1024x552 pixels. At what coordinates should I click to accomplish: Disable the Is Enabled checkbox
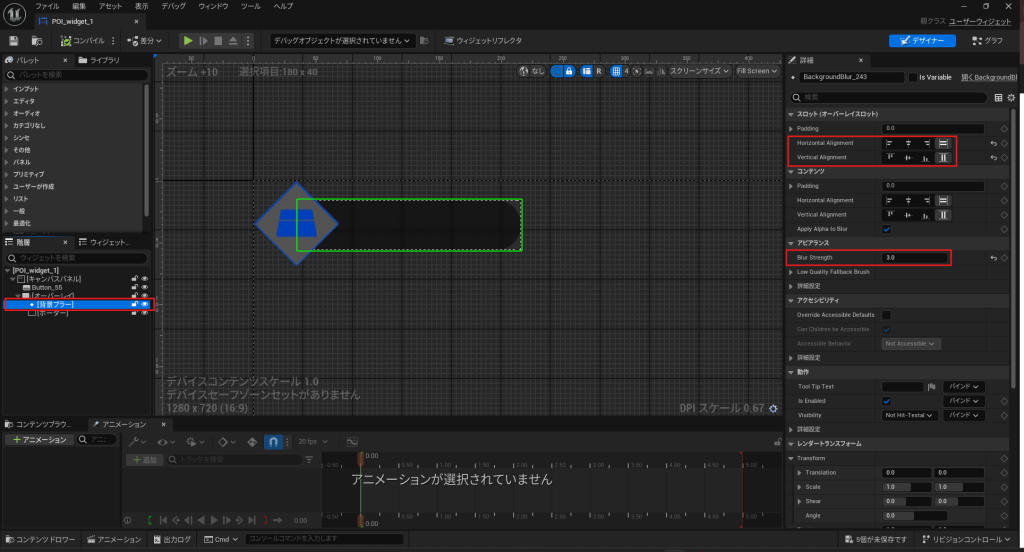tap(887, 400)
